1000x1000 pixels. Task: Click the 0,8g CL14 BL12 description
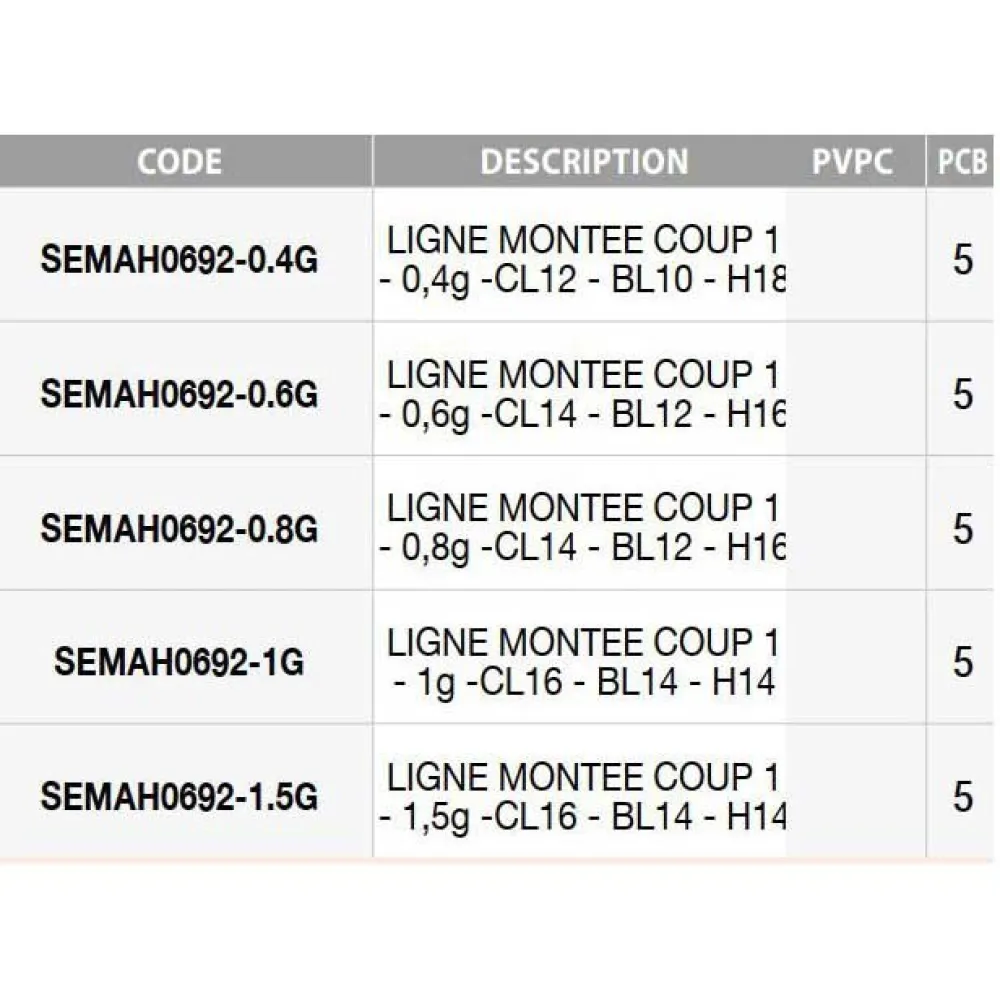(582, 528)
